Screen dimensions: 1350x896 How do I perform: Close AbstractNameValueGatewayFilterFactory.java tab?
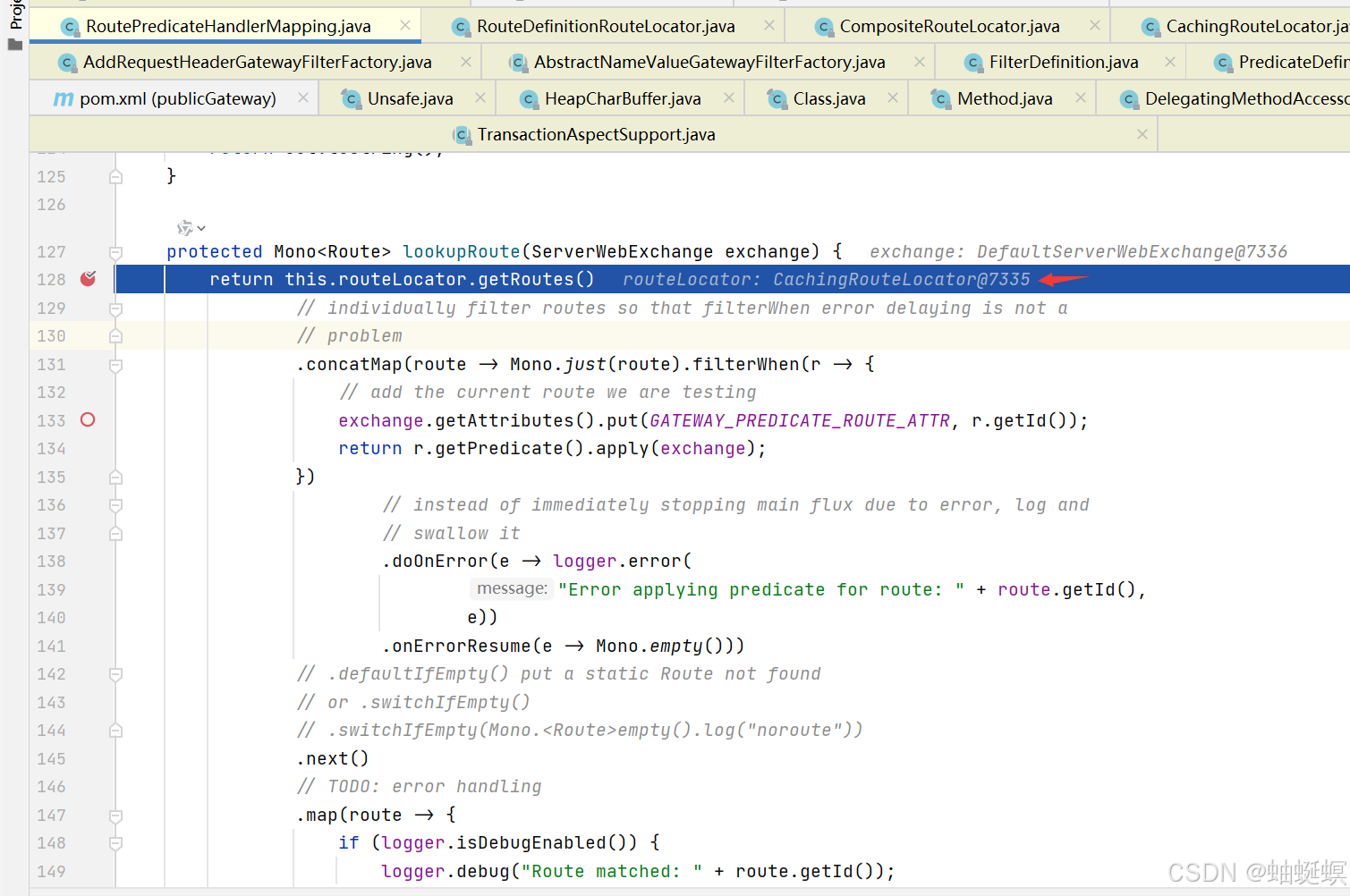point(920,61)
